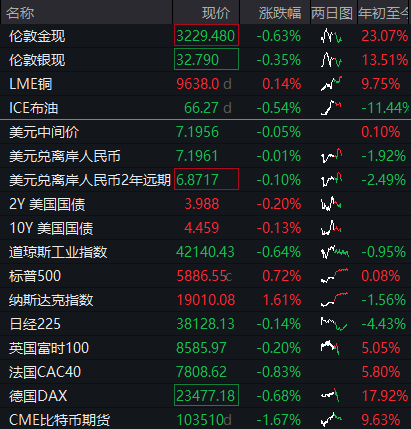
Task: Open CME比特币期货 sparkline chart
Action: (x=331, y=420)
